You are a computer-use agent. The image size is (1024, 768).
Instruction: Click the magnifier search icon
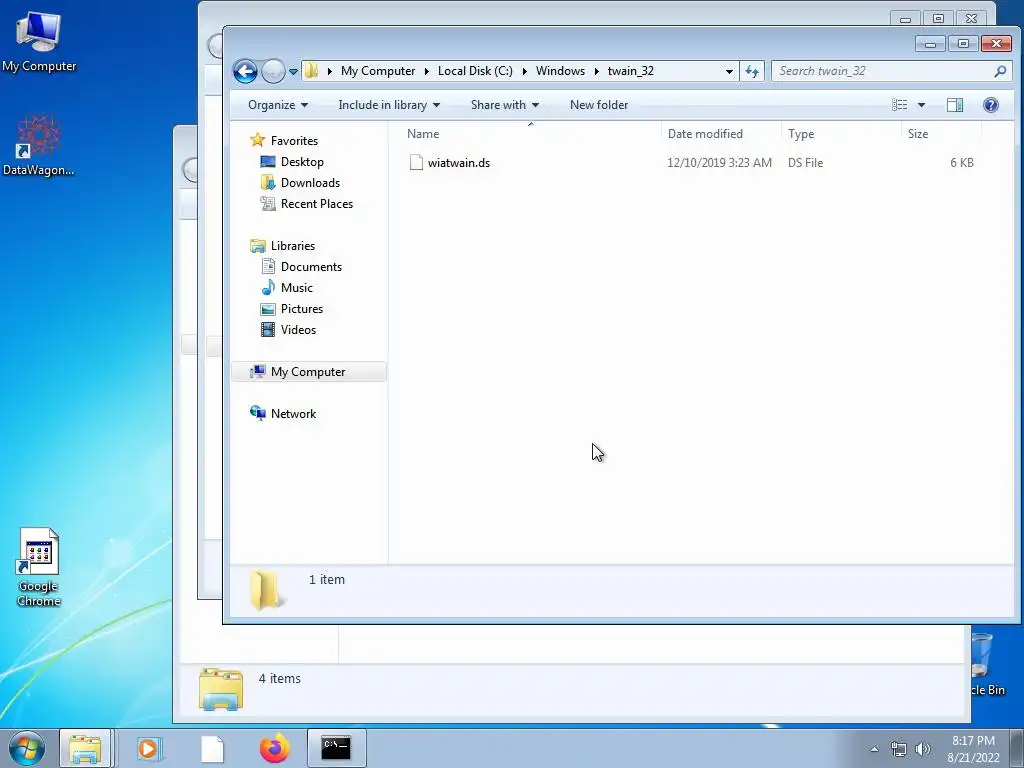999,71
